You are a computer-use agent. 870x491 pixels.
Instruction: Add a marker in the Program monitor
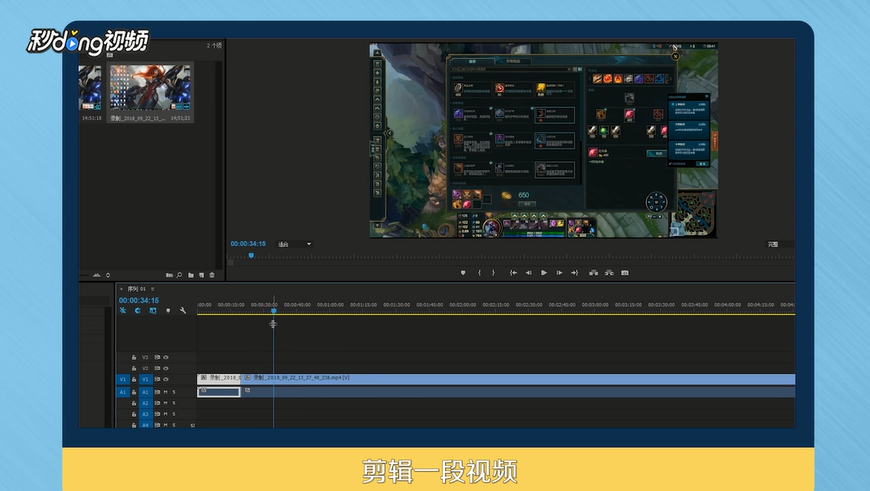tap(463, 272)
